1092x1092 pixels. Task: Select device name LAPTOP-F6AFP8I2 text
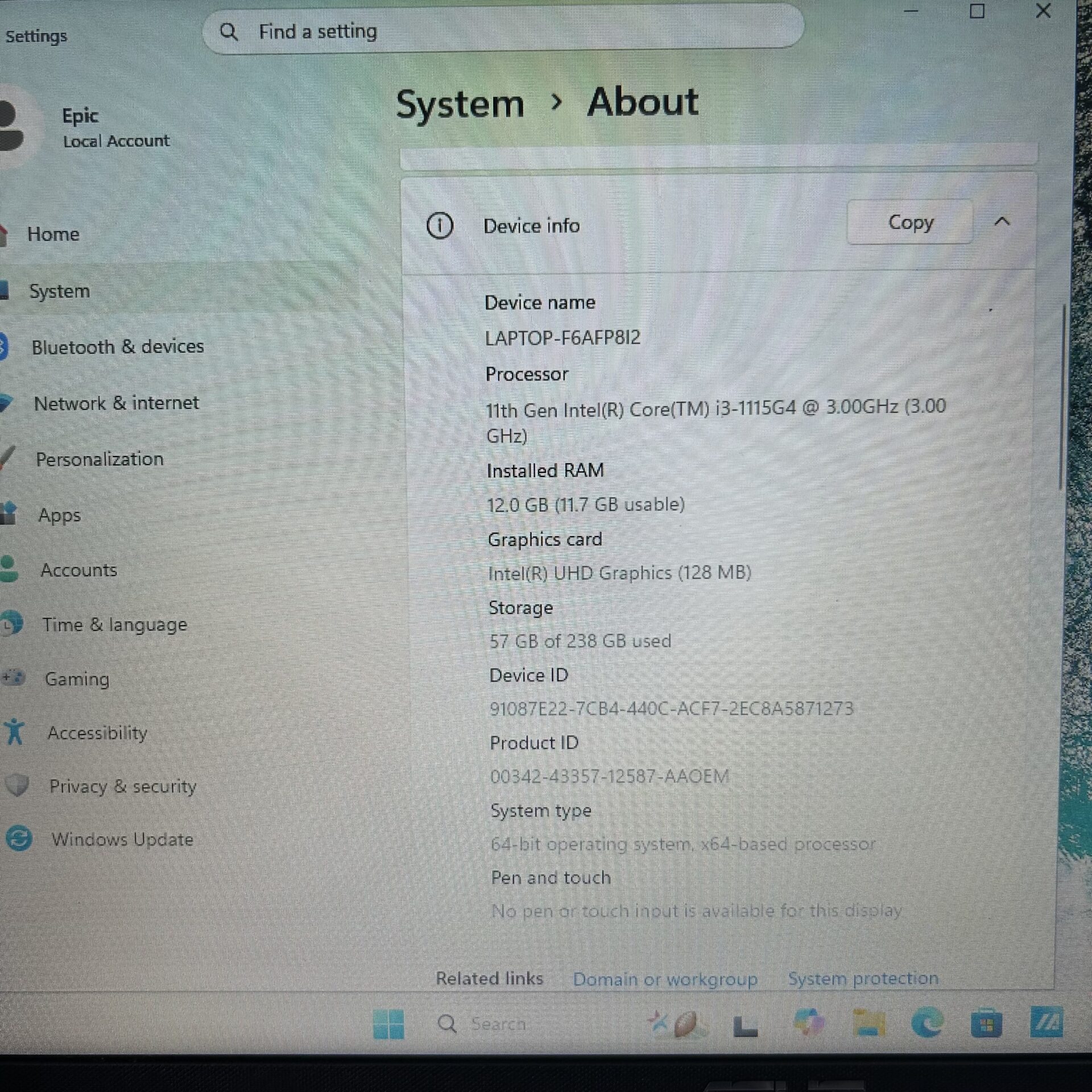(x=562, y=338)
